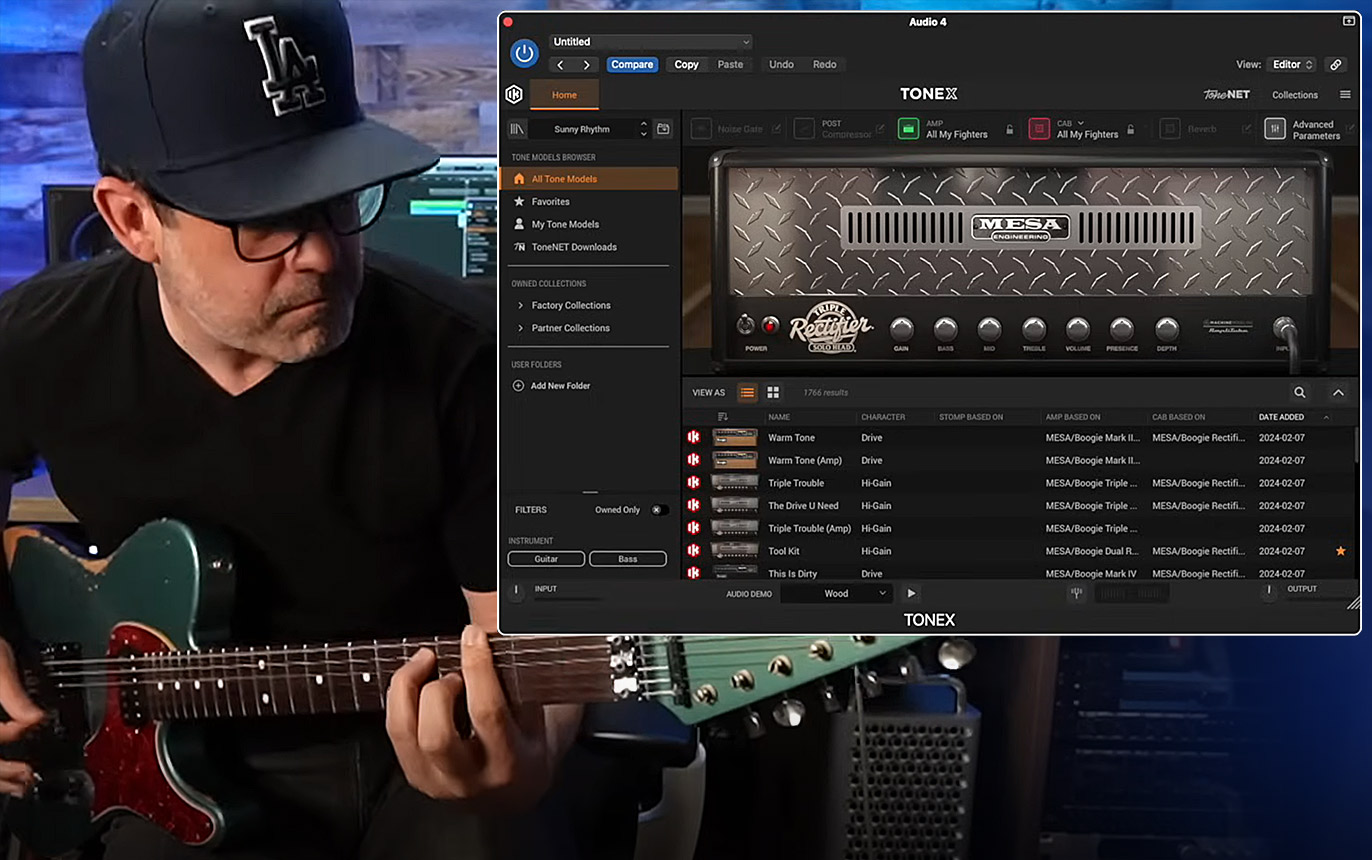Open the Audio Demo Wood dropdown
This screenshot has width=1372, height=860.
(x=836, y=594)
